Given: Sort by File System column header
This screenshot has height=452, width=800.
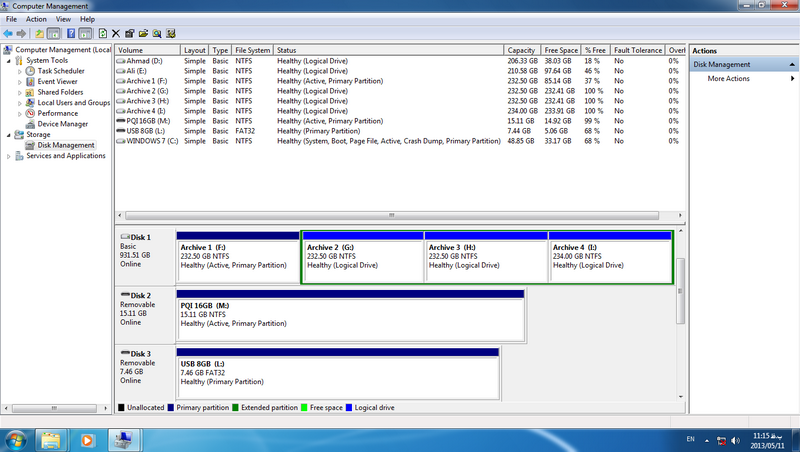Looking at the screenshot, I should pyautogui.click(x=253, y=51).
